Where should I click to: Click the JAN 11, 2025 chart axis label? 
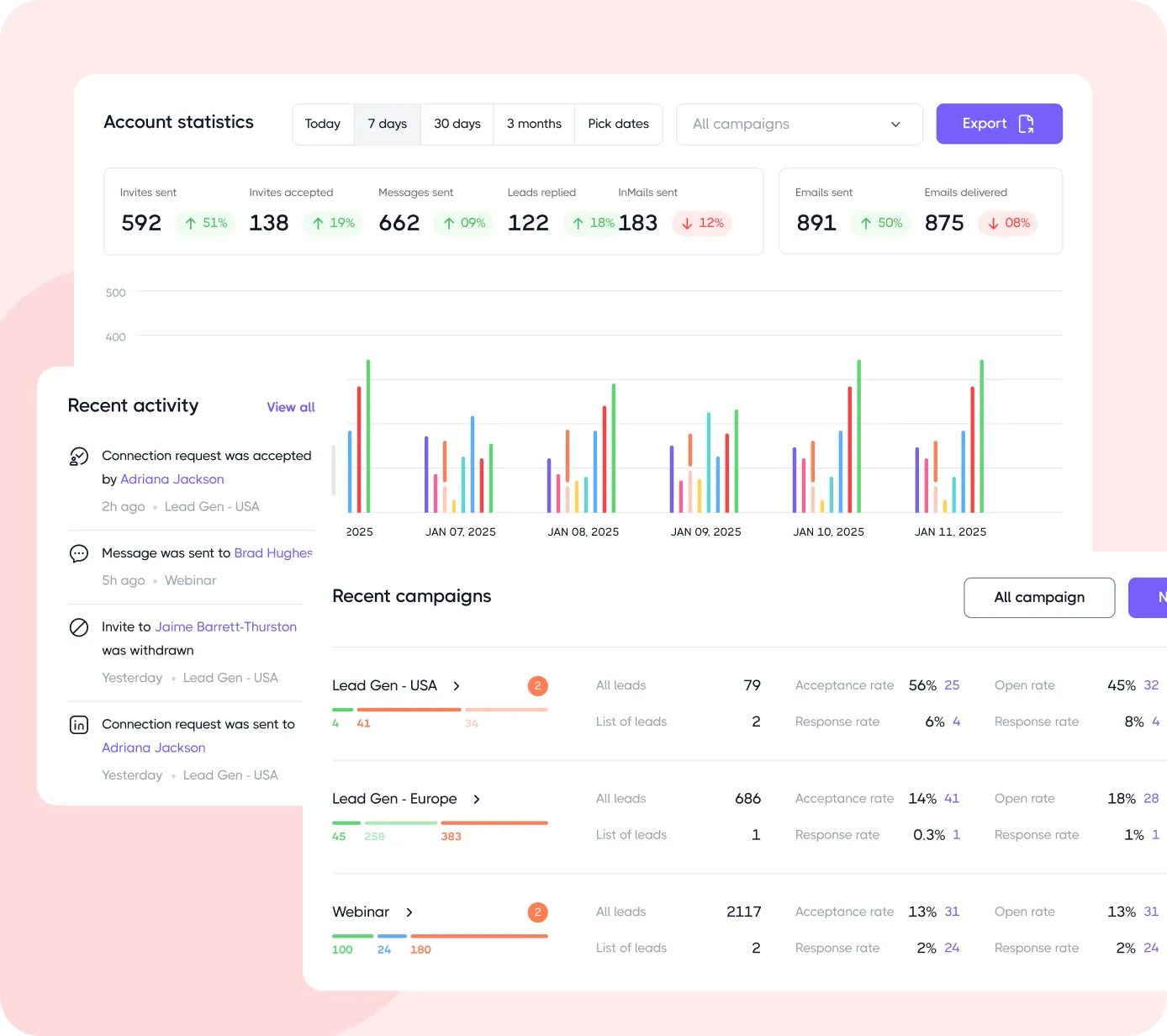(x=951, y=532)
